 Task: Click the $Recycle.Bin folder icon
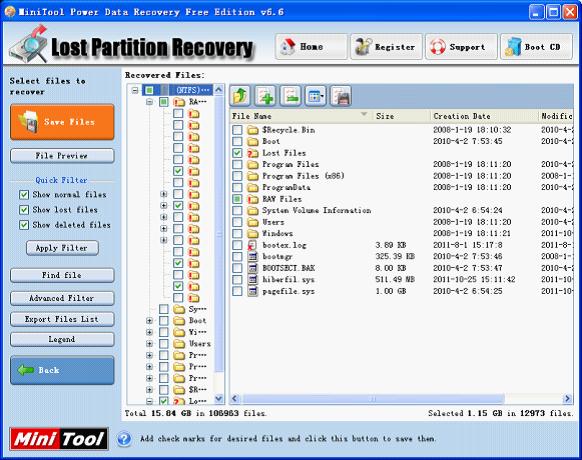coord(253,130)
